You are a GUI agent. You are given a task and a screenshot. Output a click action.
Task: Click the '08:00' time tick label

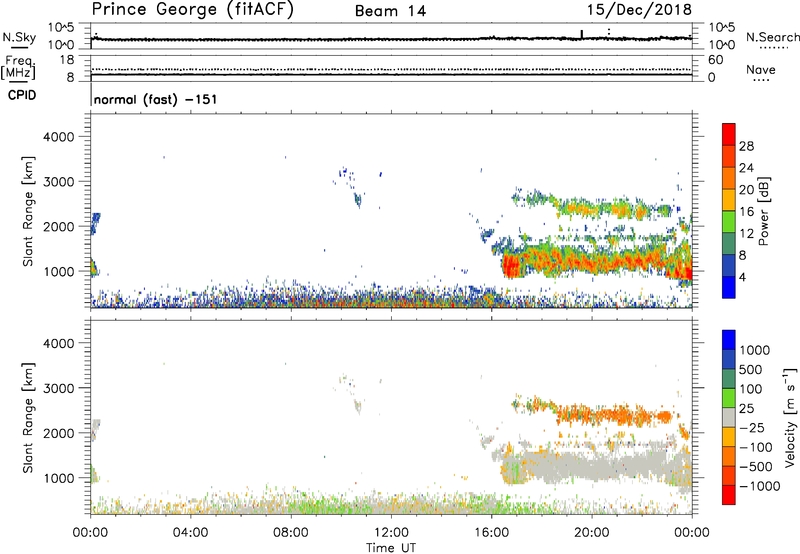click(x=291, y=533)
